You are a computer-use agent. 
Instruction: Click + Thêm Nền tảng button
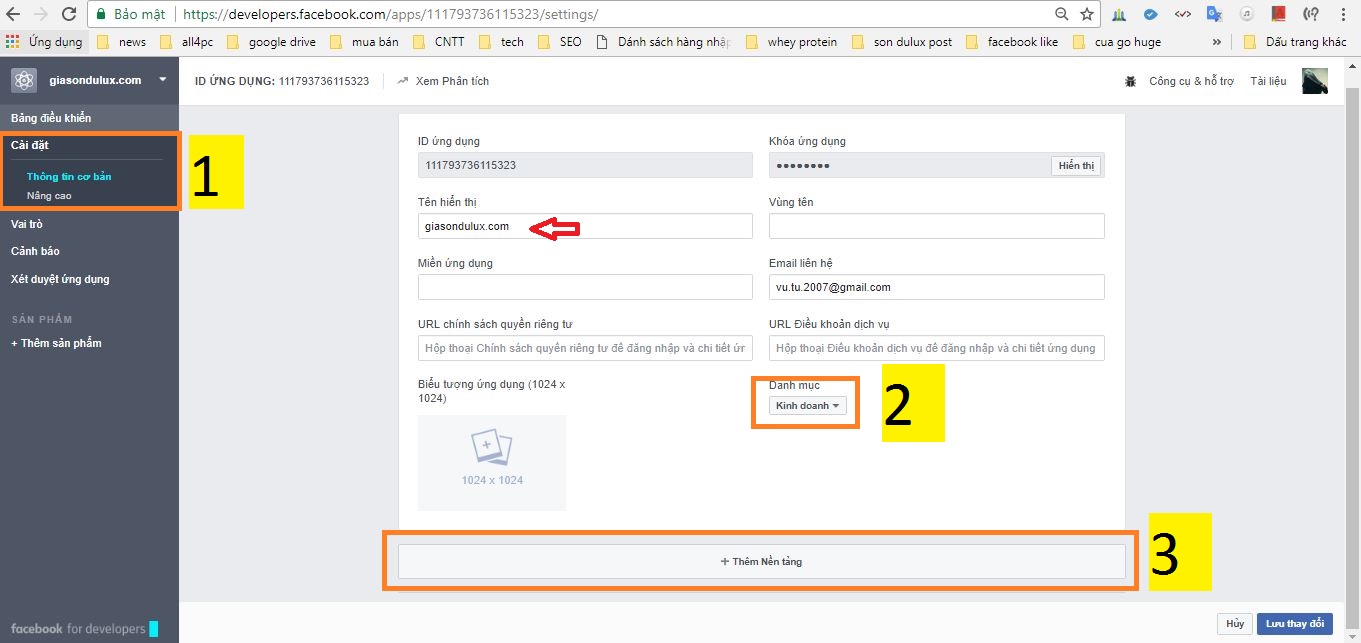762,561
